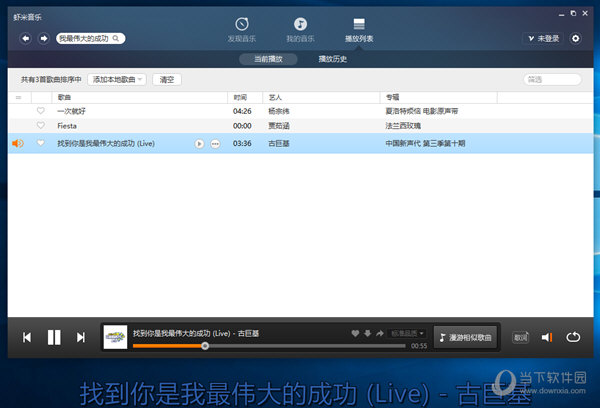Image resolution: width=600 pixels, height=408 pixels.
Task: Click the list order icon in header
Action: [x=18, y=98]
